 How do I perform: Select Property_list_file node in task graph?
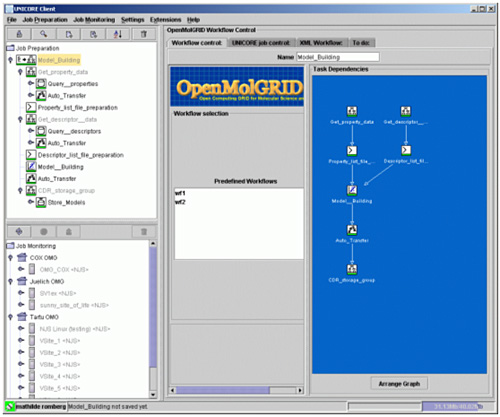click(352, 151)
